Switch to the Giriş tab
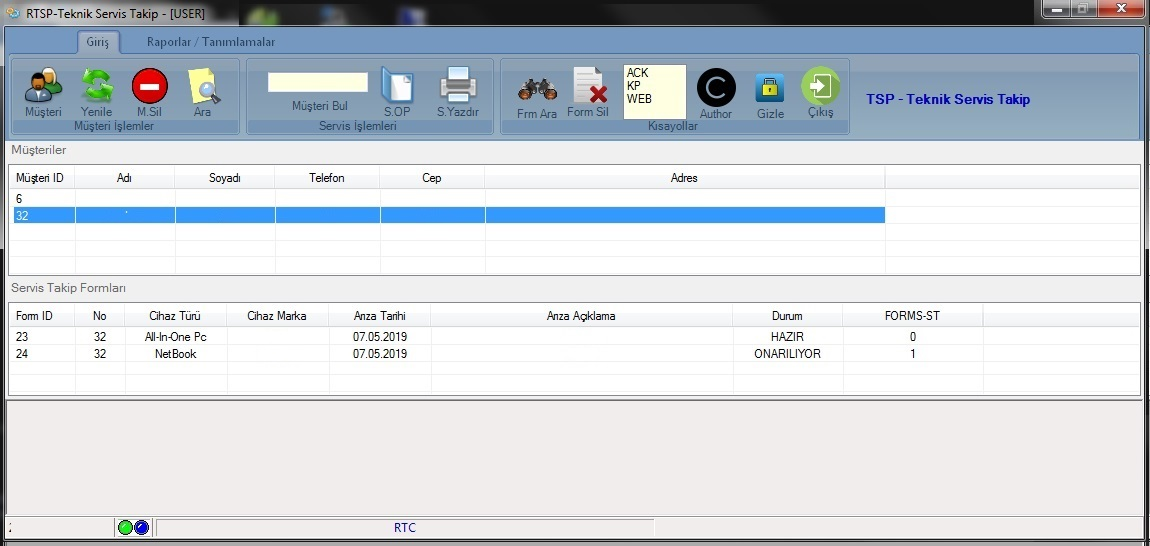The height and width of the screenshot is (546, 1150). click(x=98, y=42)
